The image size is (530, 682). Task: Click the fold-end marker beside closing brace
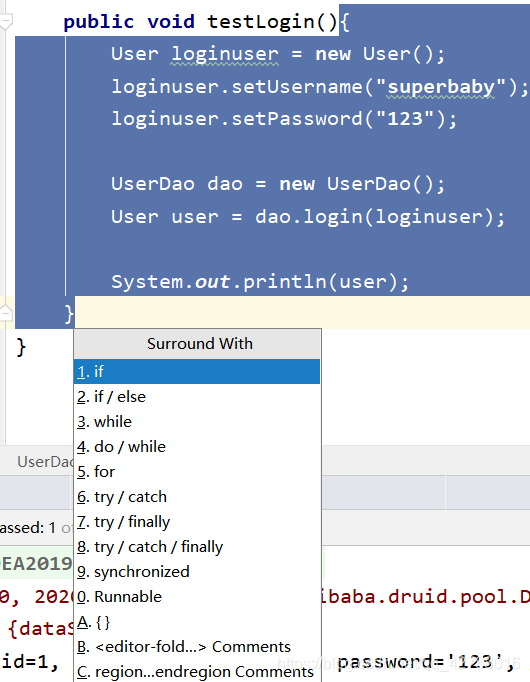tap(6, 313)
